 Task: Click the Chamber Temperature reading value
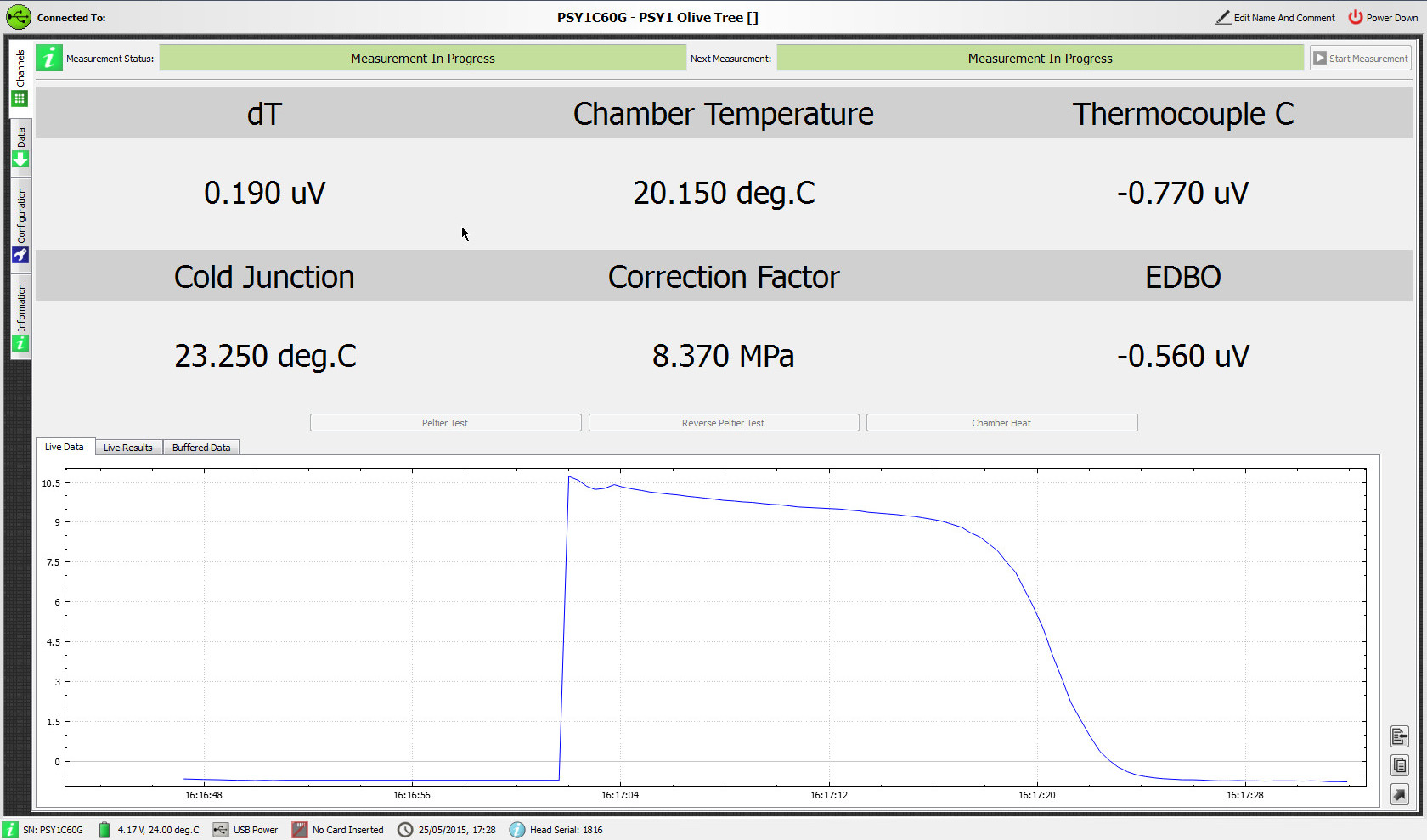click(724, 194)
